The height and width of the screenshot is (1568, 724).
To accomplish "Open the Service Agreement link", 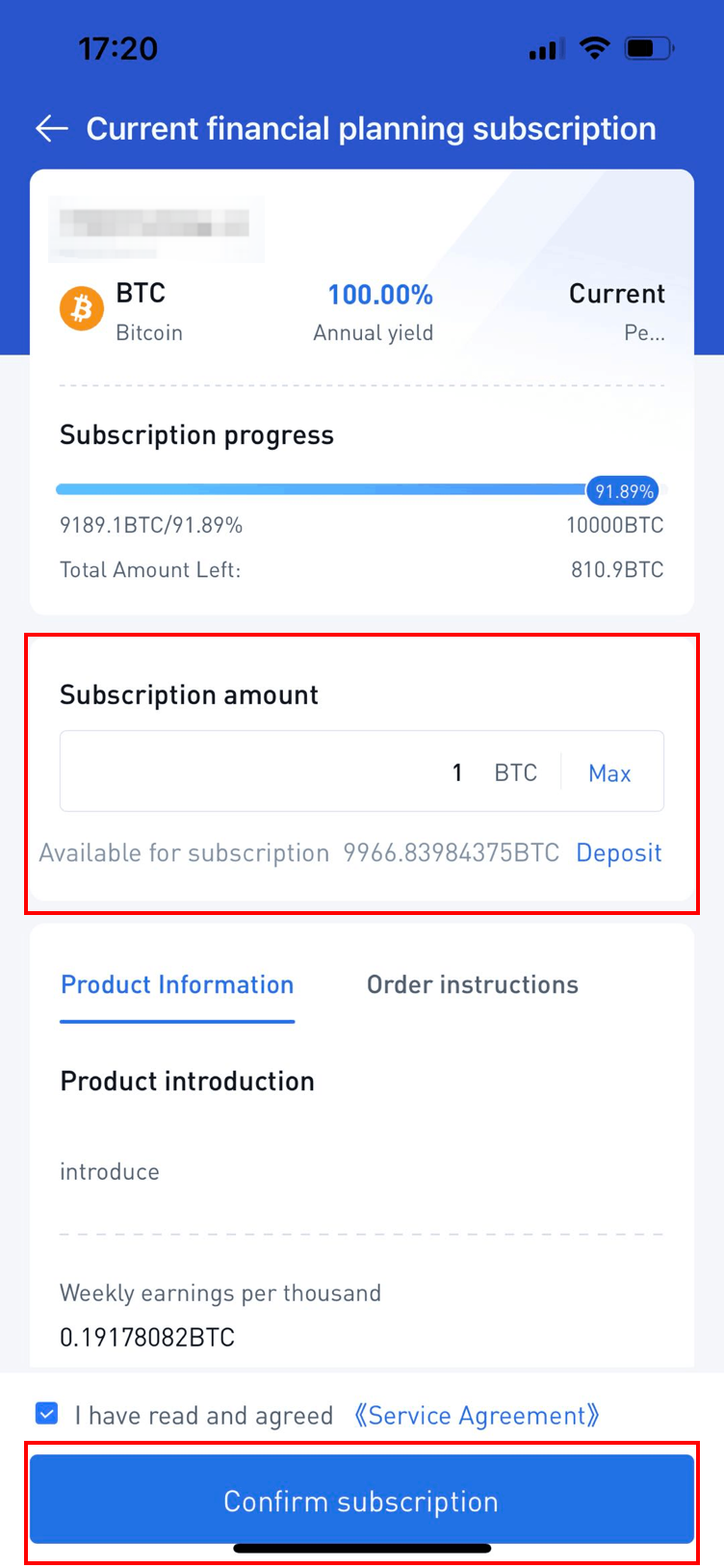I will point(478,1413).
